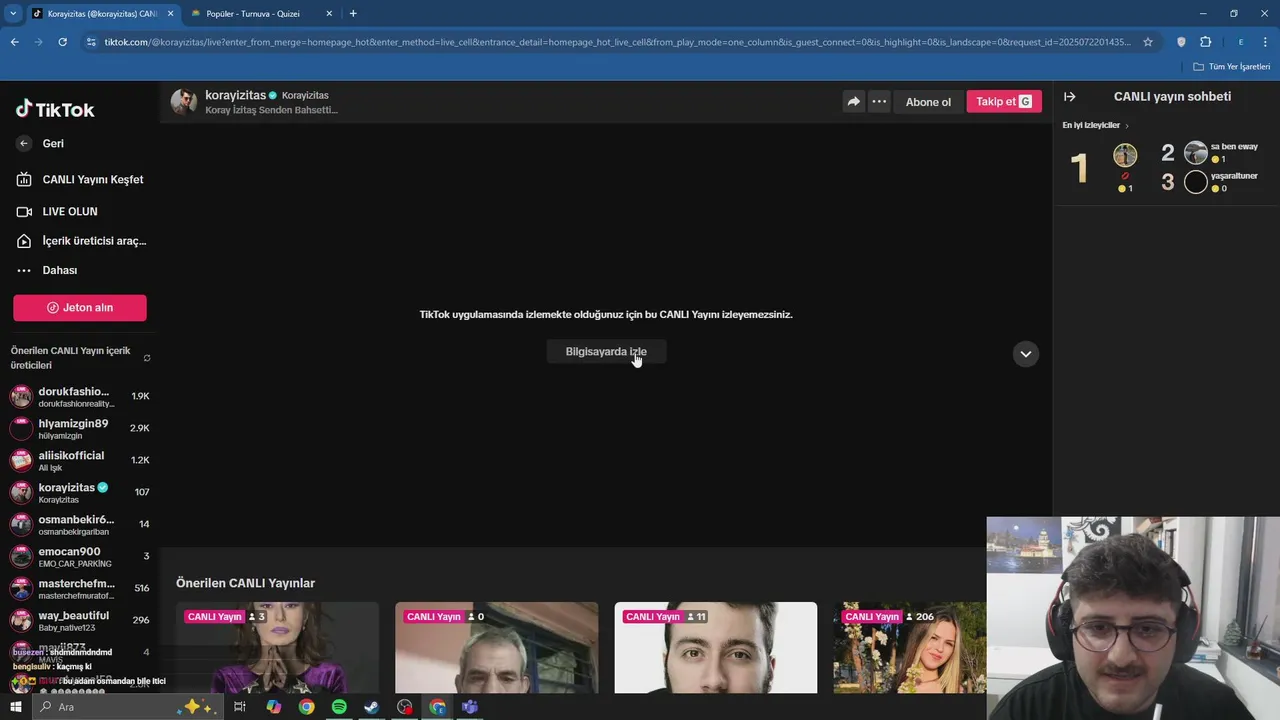
Task: Open Spotify from taskbar
Action: click(339, 707)
